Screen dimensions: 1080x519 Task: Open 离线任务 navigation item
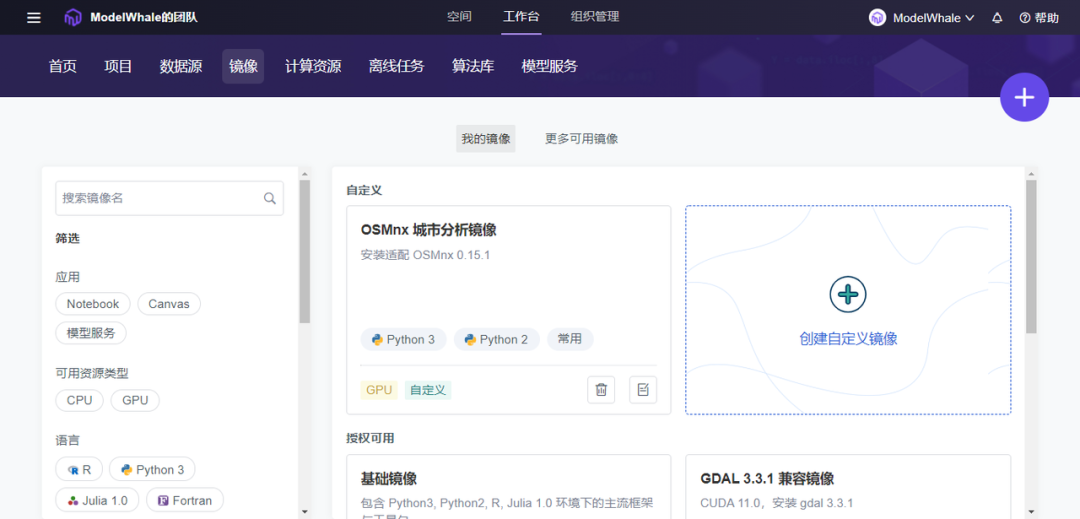click(x=397, y=67)
